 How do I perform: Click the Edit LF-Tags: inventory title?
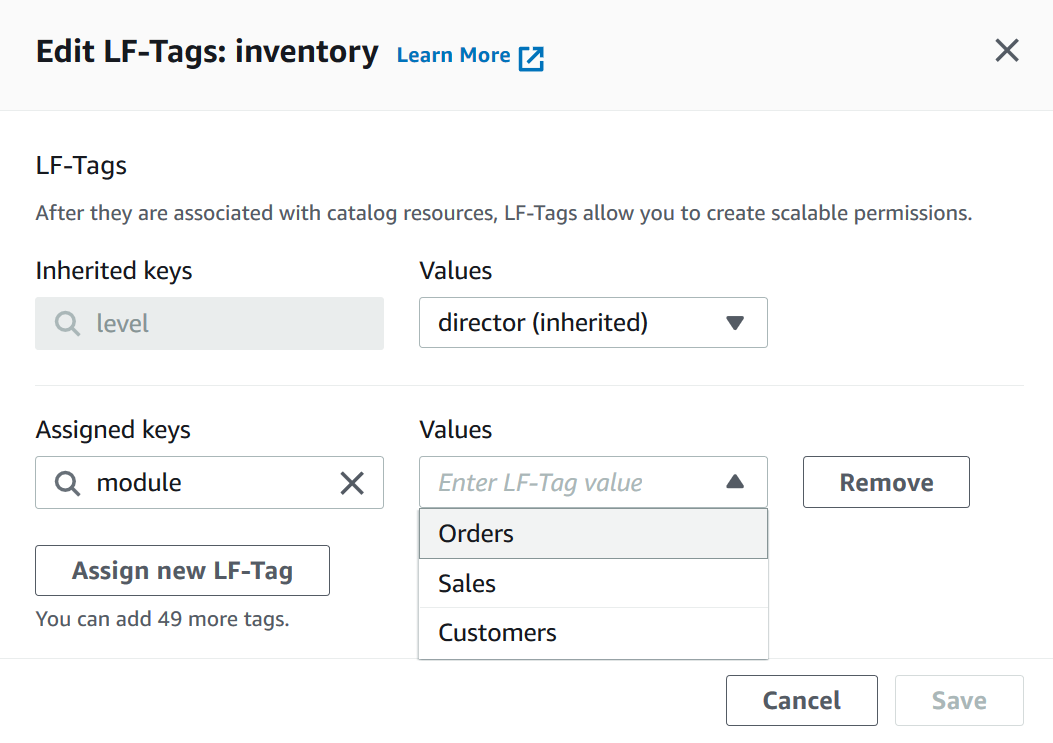(x=207, y=52)
